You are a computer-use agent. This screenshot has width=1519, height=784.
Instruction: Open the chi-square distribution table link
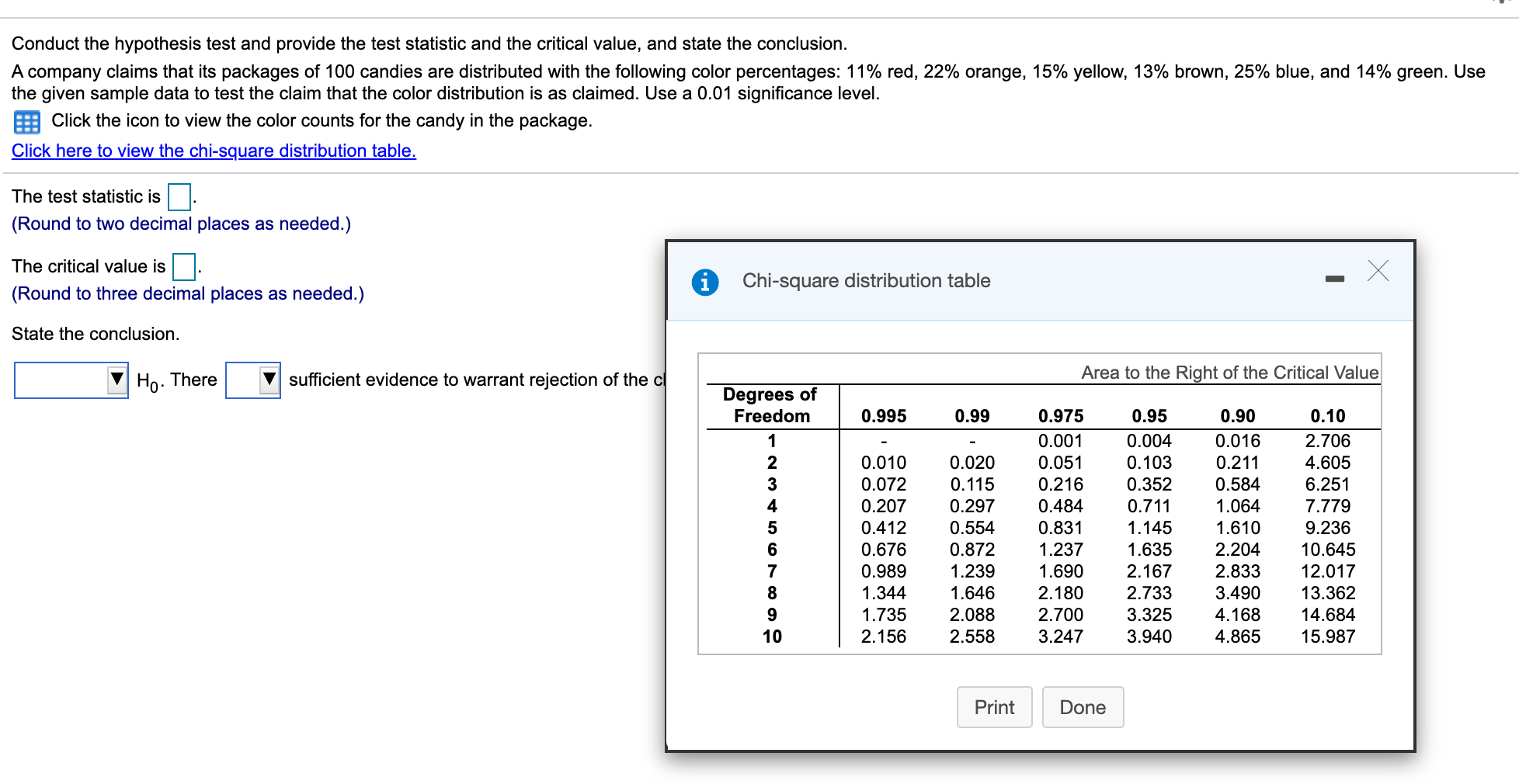pos(214,151)
